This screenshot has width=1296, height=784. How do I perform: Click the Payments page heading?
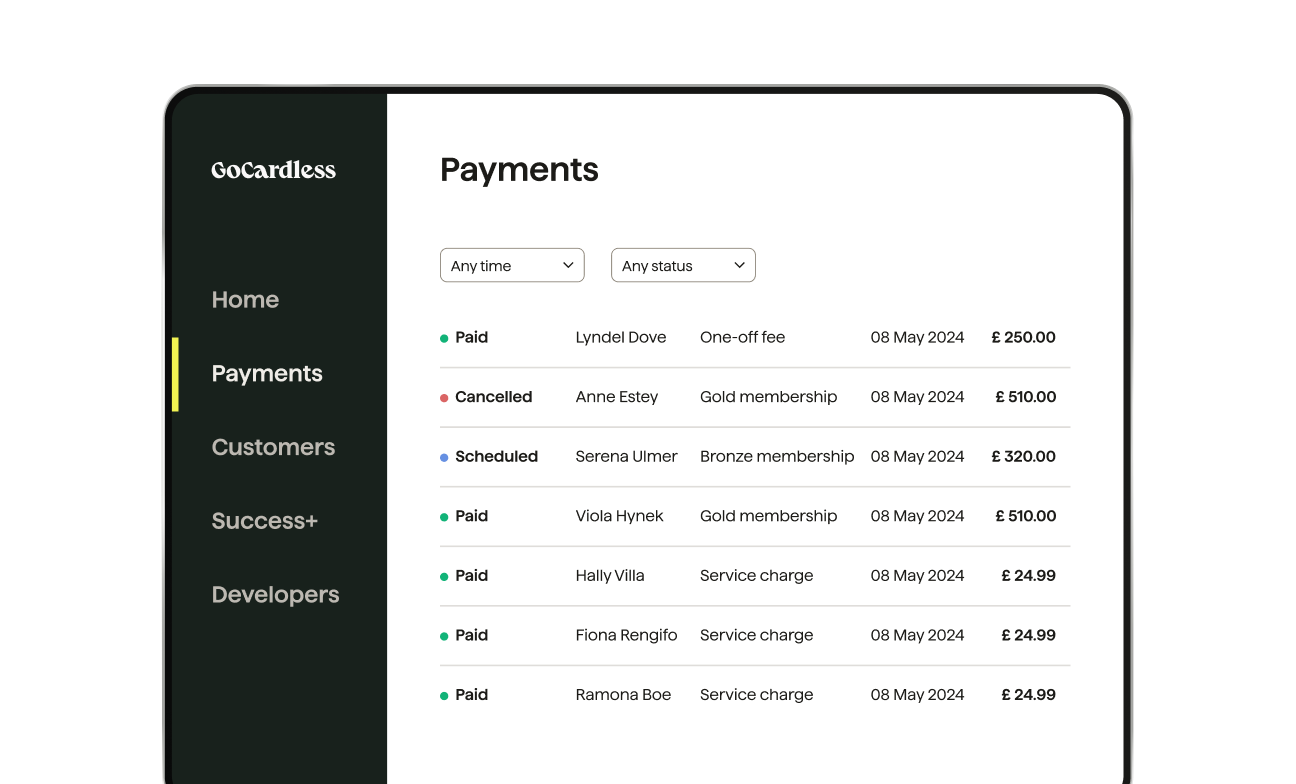coord(519,170)
